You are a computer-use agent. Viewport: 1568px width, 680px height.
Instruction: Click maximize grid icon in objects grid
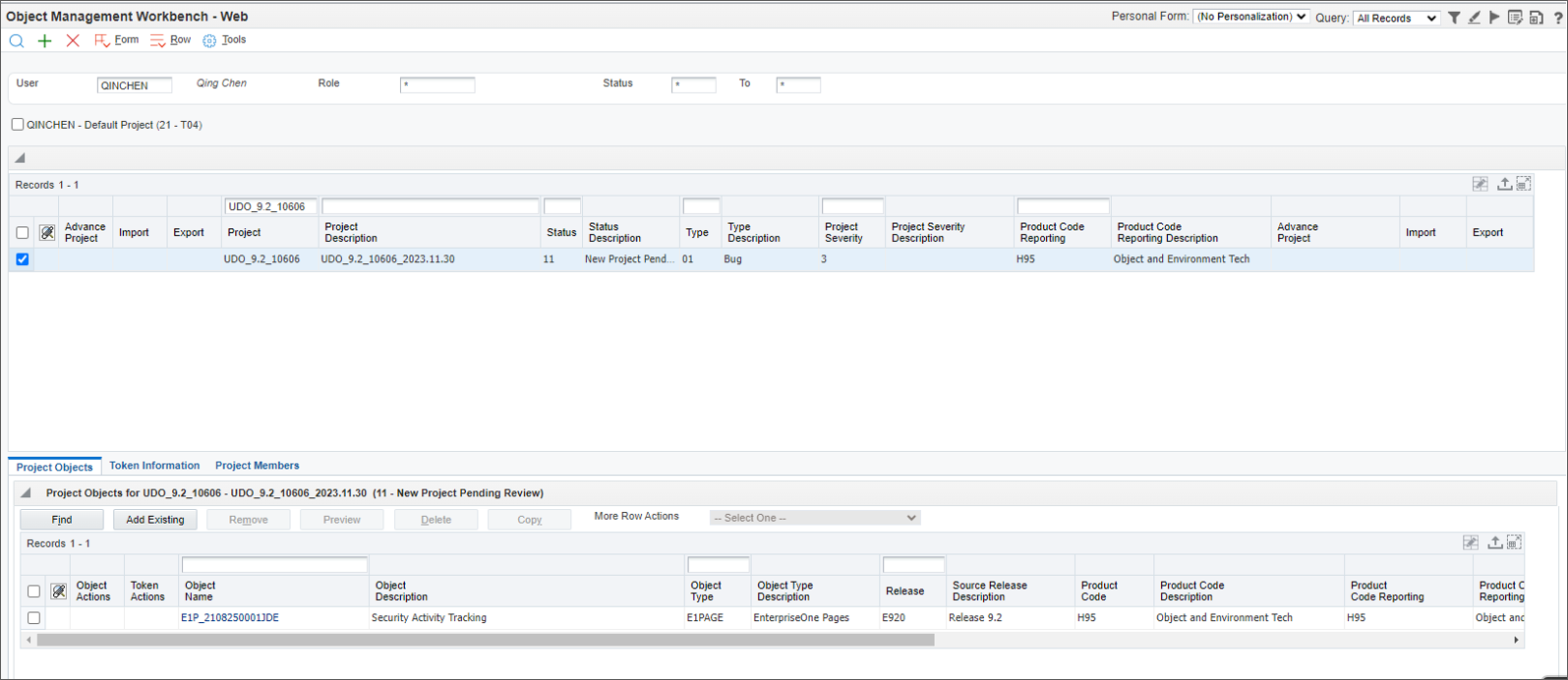click(1515, 542)
